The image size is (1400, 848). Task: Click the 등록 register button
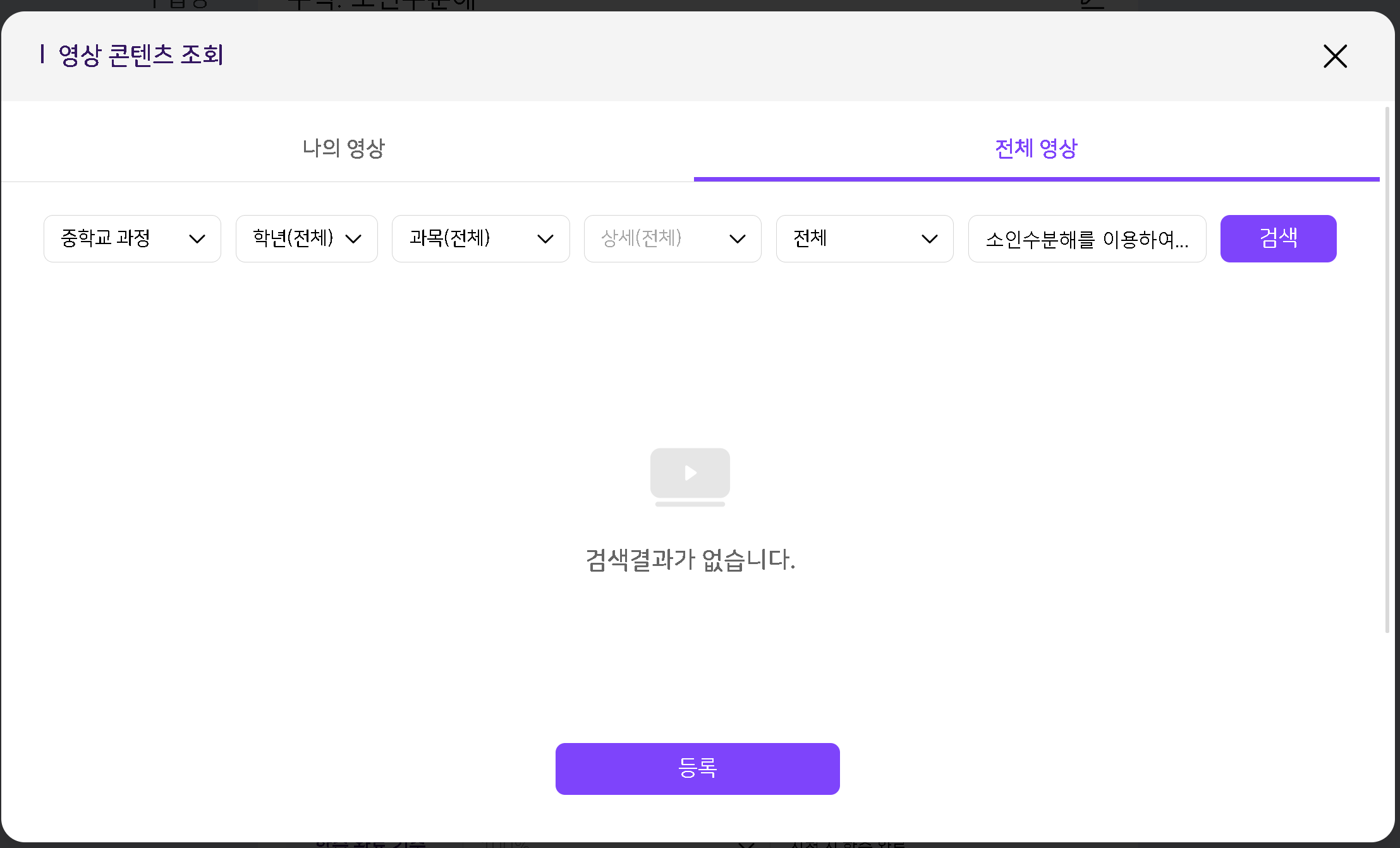point(697,768)
